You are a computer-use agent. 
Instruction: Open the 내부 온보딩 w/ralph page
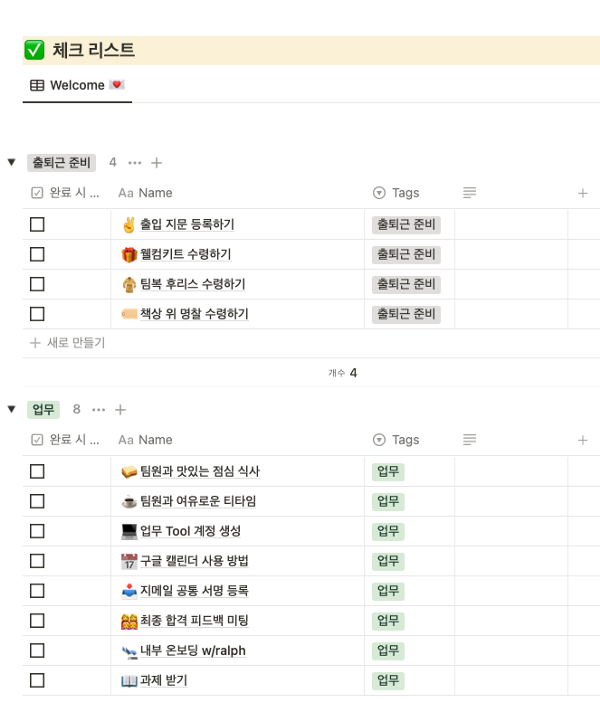[192, 651]
